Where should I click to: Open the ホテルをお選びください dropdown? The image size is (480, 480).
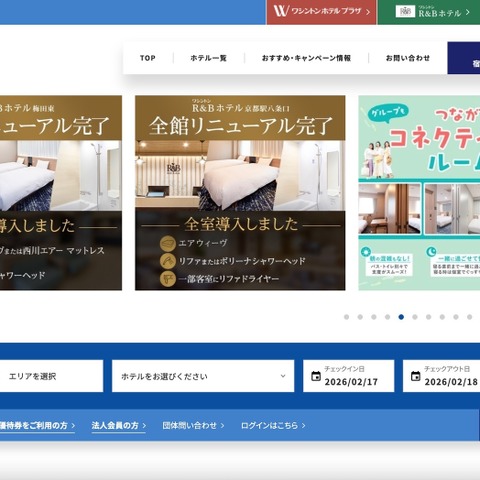[203, 376]
